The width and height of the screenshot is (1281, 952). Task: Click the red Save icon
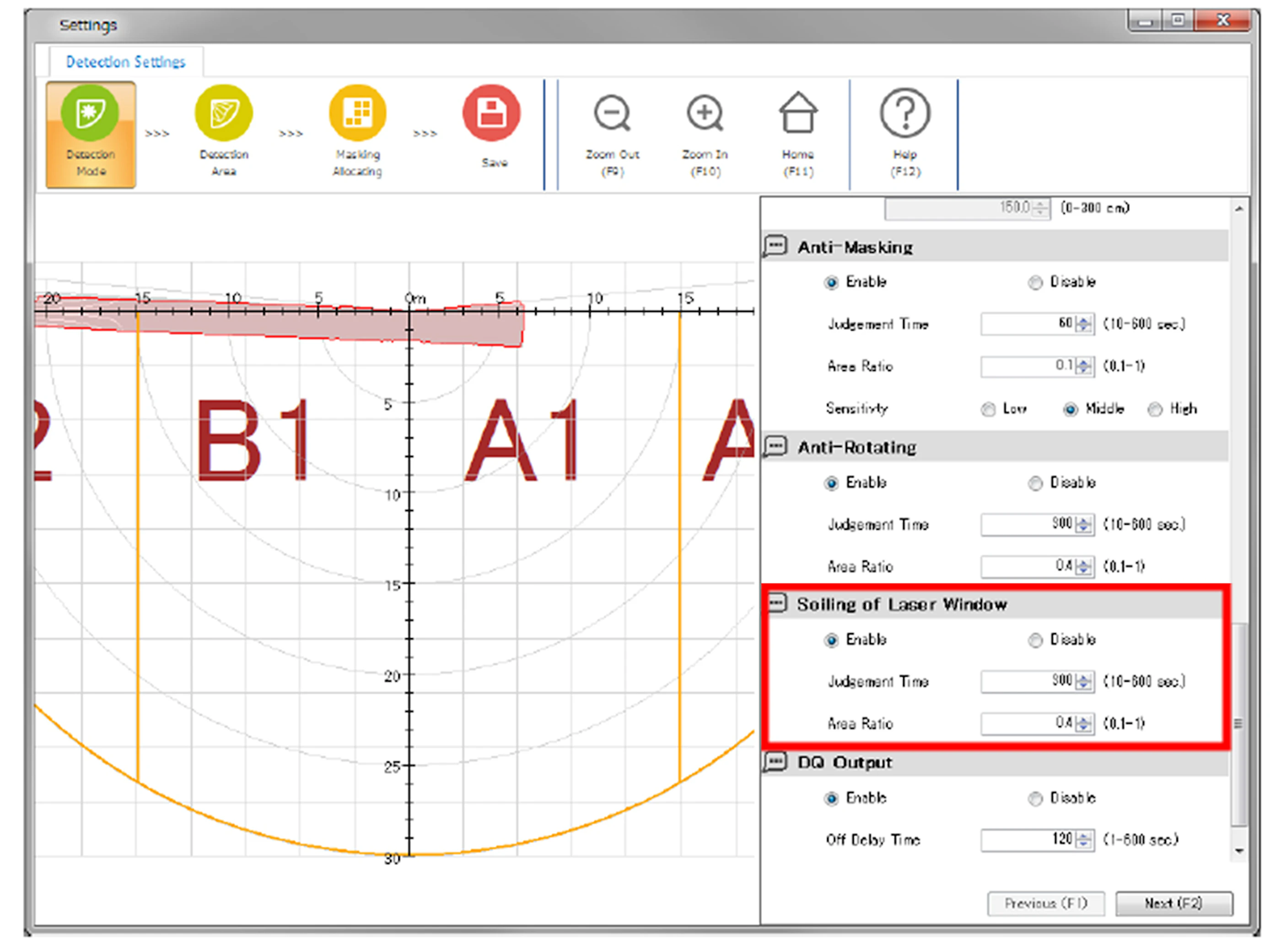point(491,113)
